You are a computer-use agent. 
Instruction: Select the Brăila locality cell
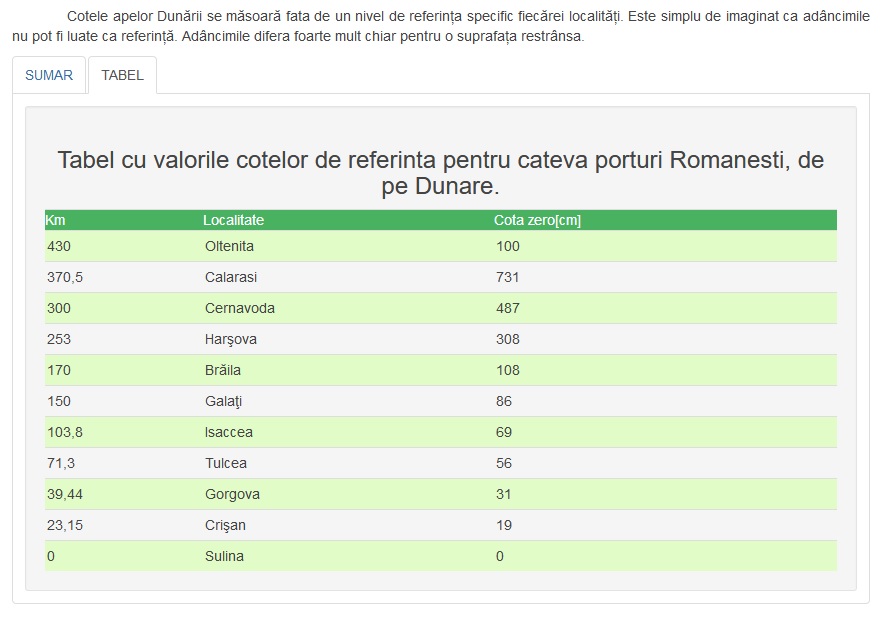click(223, 370)
